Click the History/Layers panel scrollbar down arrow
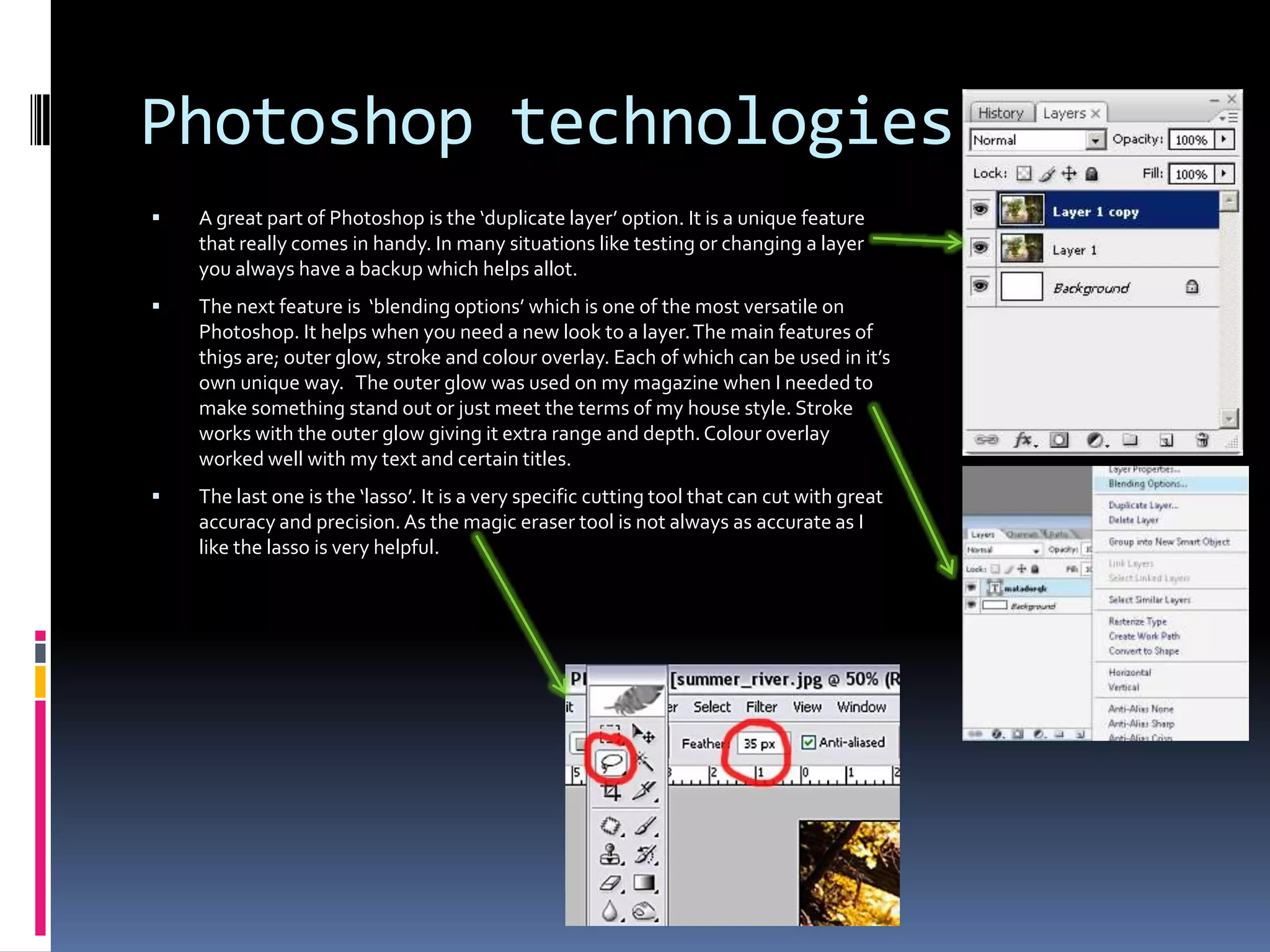This screenshot has height=952, width=1270. point(1228,418)
